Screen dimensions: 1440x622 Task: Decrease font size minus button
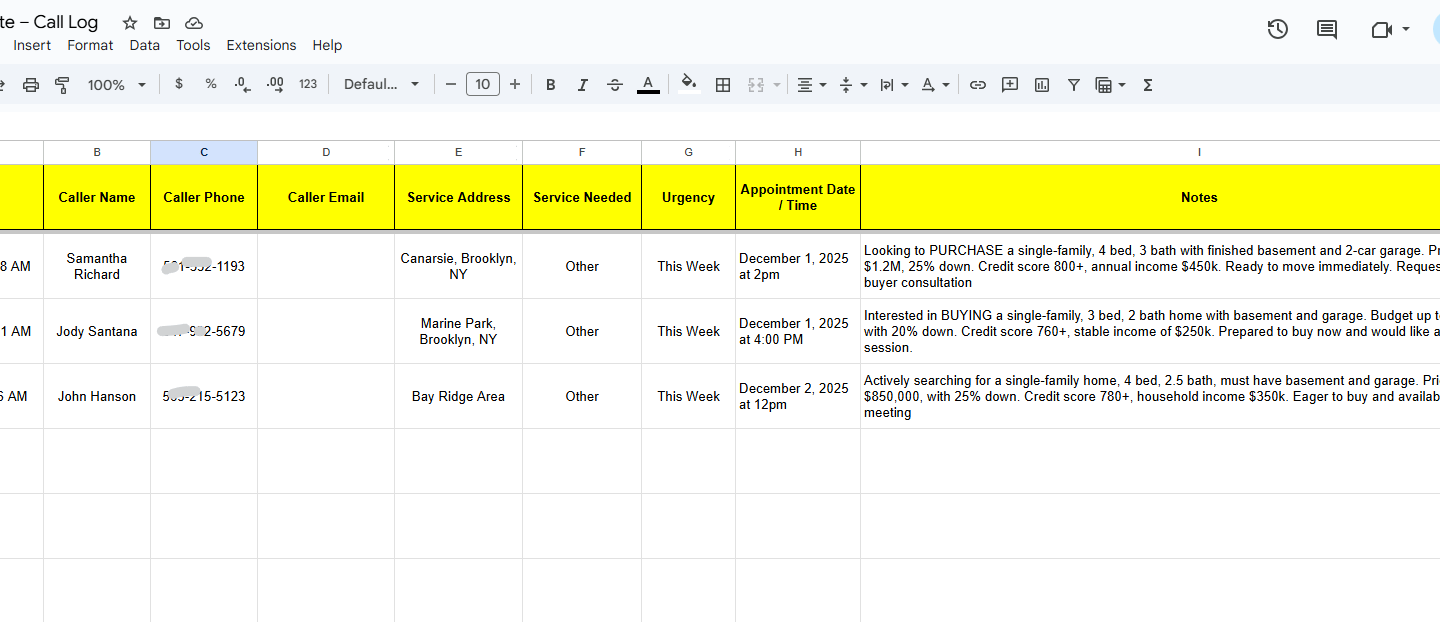point(451,85)
